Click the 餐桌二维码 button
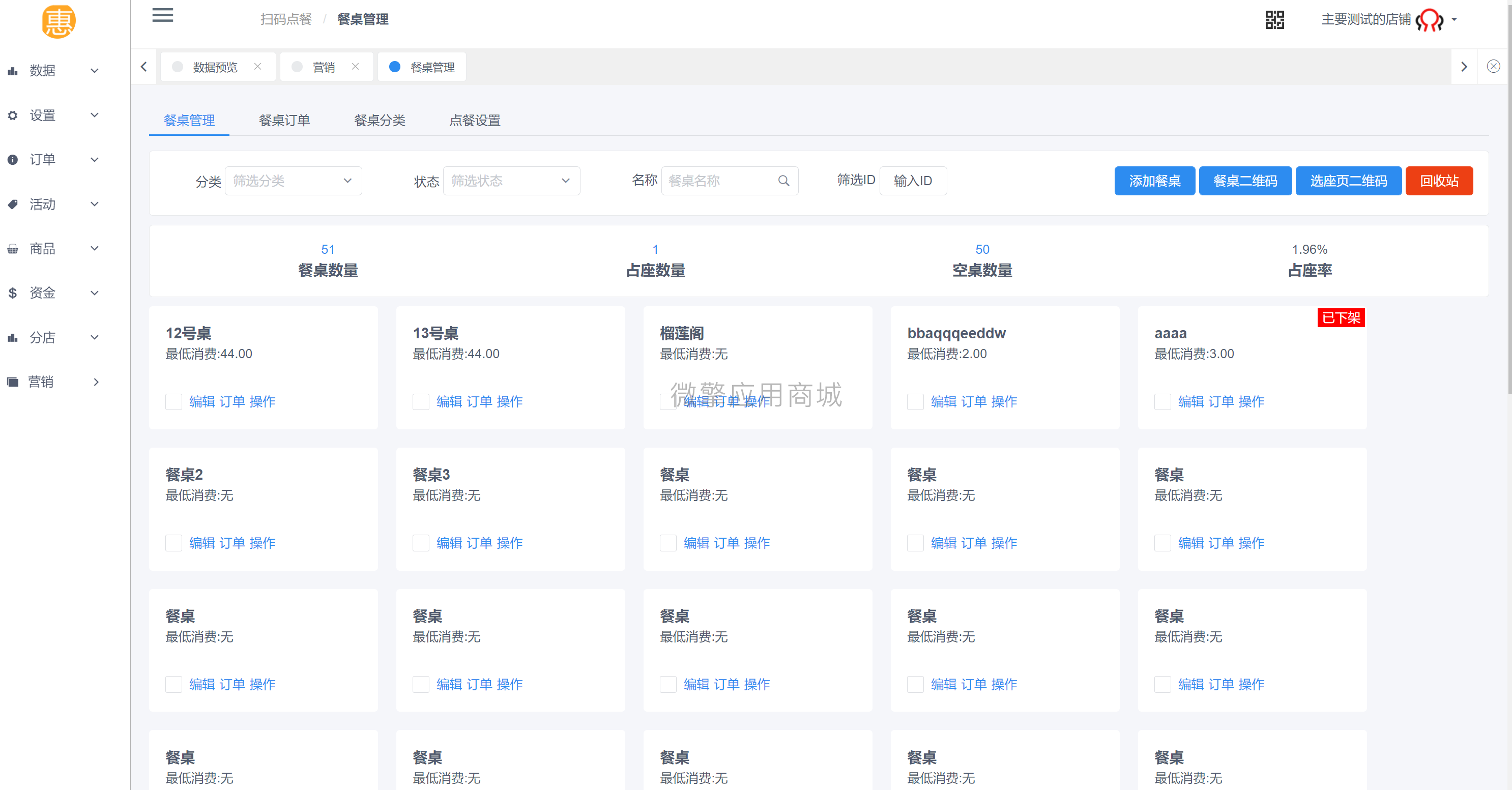Image resolution: width=1512 pixels, height=790 pixels. click(1245, 181)
